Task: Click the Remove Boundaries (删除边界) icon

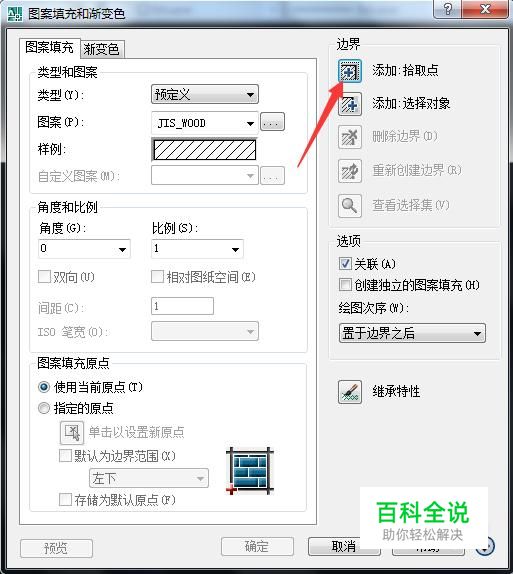Action: pyautogui.click(x=350, y=137)
